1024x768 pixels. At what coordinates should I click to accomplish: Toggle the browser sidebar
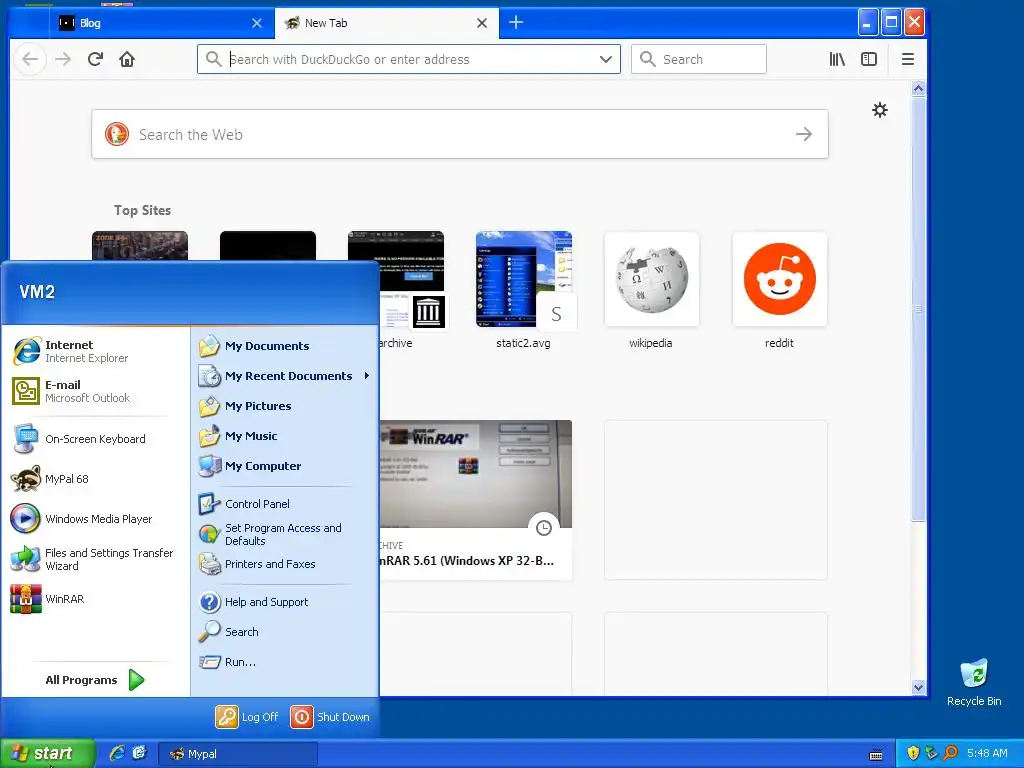click(869, 59)
